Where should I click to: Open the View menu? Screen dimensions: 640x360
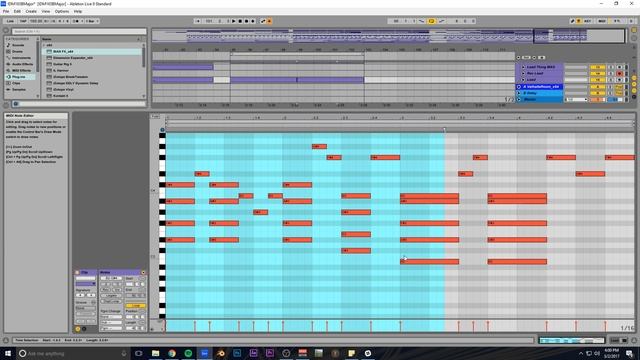pos(46,11)
